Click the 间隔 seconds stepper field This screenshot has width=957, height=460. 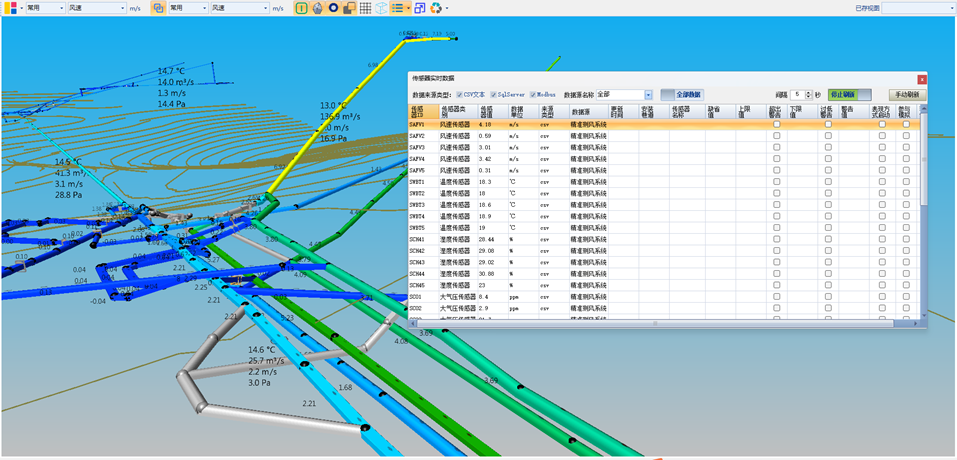pos(800,95)
